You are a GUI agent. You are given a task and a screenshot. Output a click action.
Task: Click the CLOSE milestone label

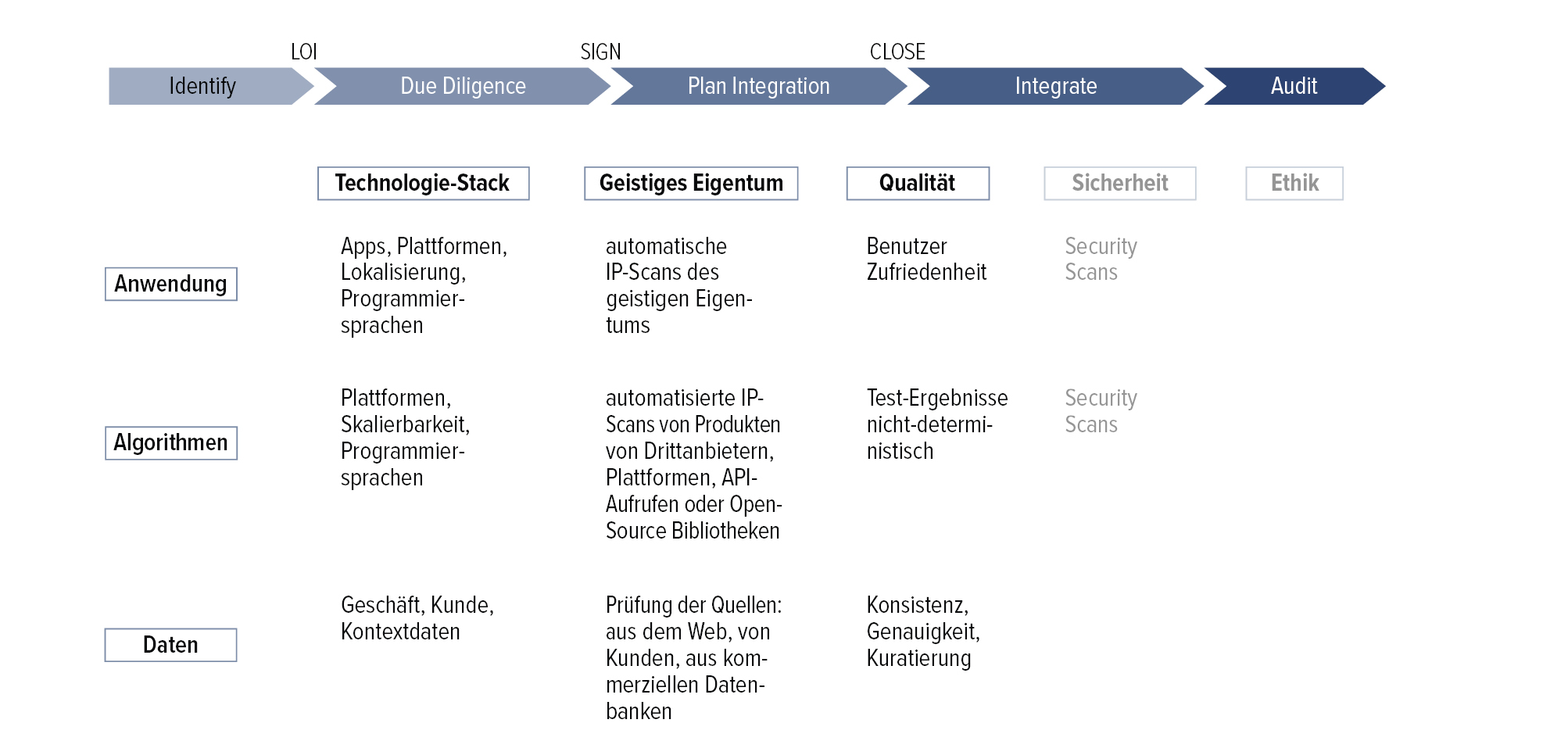click(897, 52)
